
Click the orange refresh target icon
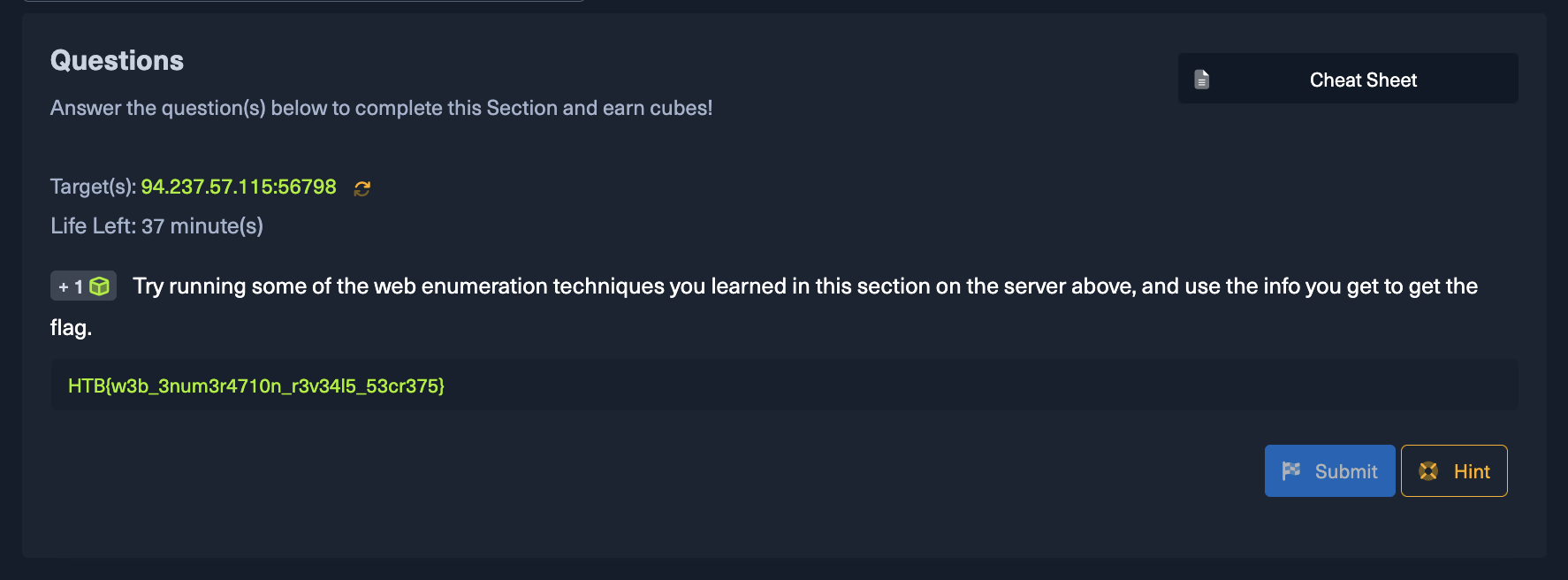tap(362, 187)
